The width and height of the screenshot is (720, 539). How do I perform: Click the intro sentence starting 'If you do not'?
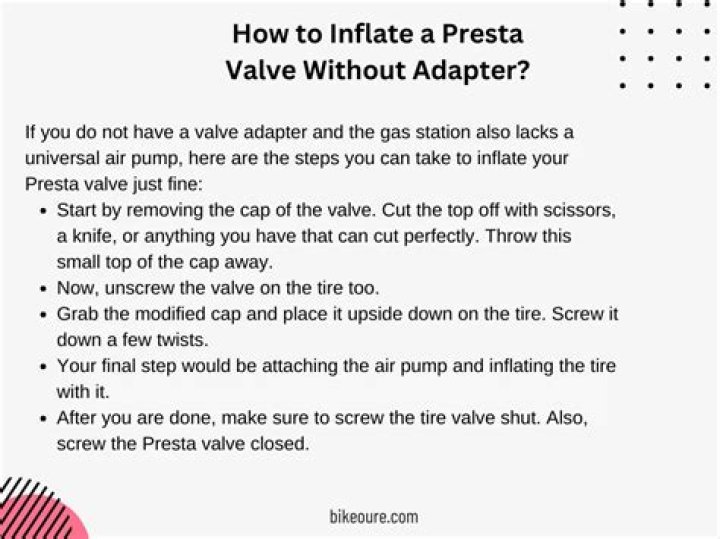point(300,133)
